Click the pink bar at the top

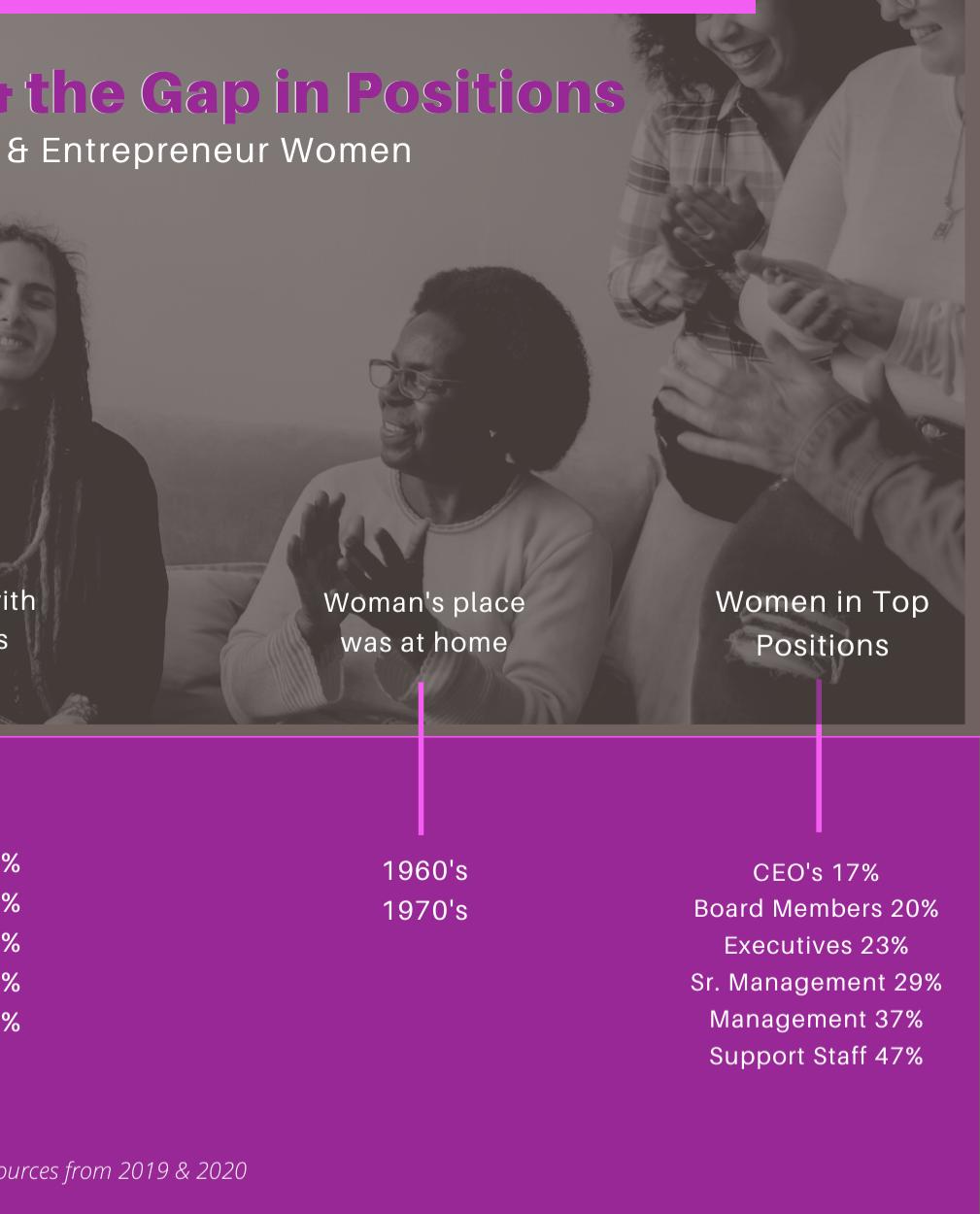click(x=378, y=6)
